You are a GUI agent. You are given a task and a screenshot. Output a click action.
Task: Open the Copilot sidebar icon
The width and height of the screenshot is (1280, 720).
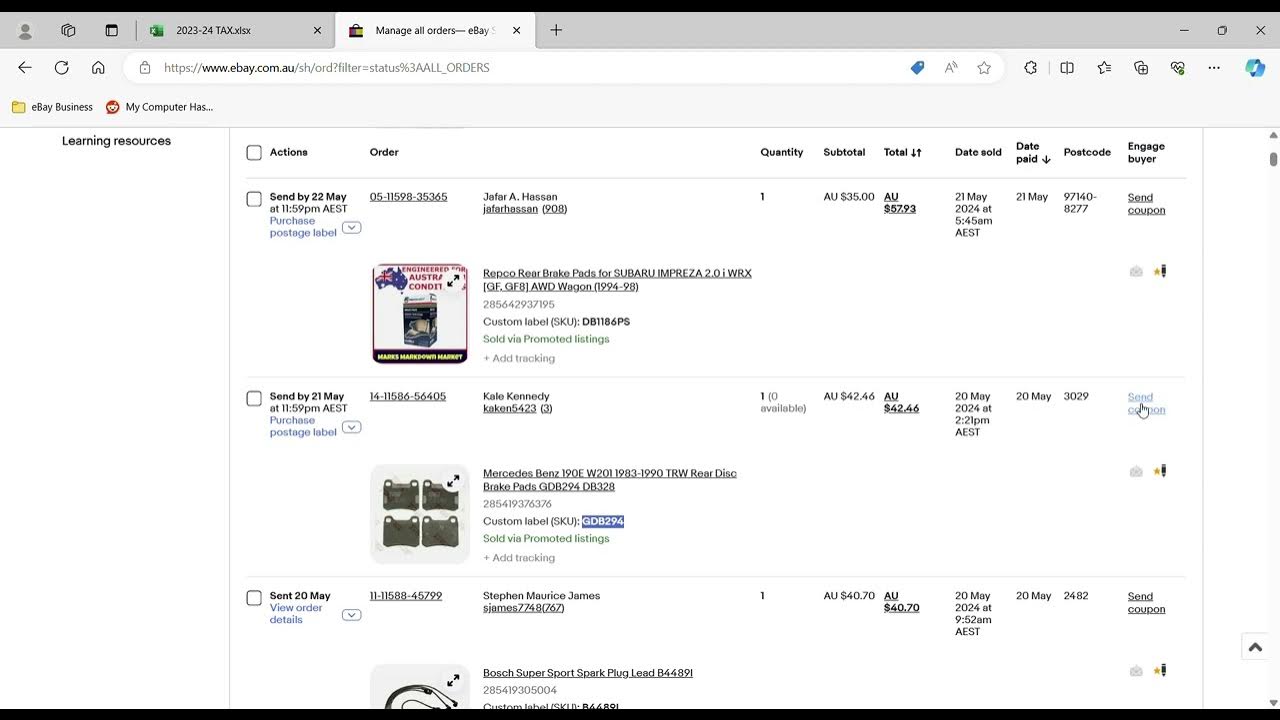(1255, 68)
